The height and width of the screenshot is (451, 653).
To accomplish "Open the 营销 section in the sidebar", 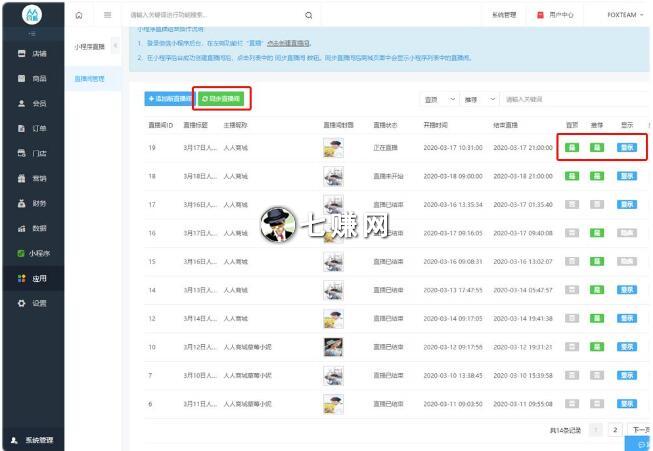I will [32, 178].
